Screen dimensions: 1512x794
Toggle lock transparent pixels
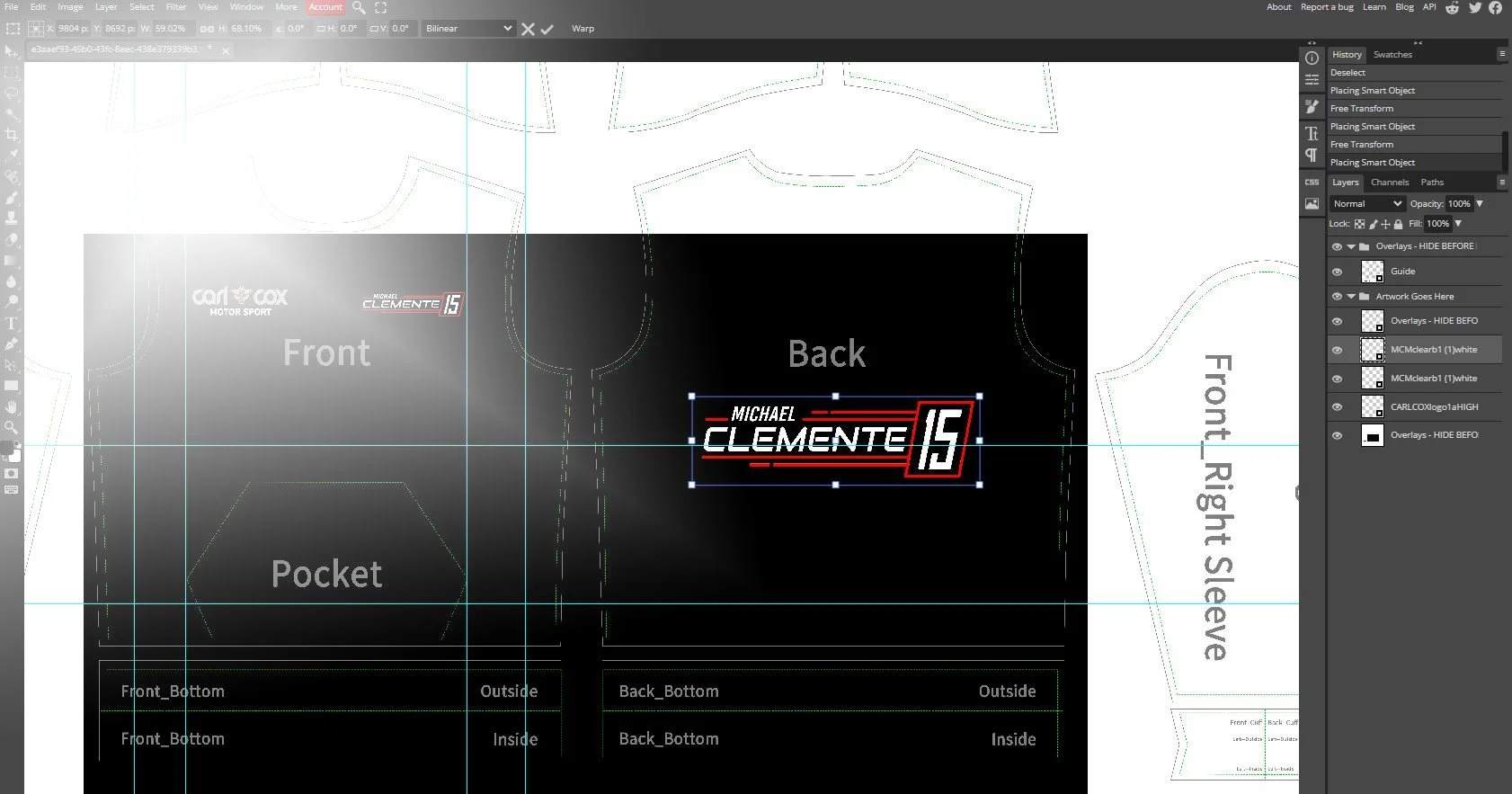[1359, 224]
